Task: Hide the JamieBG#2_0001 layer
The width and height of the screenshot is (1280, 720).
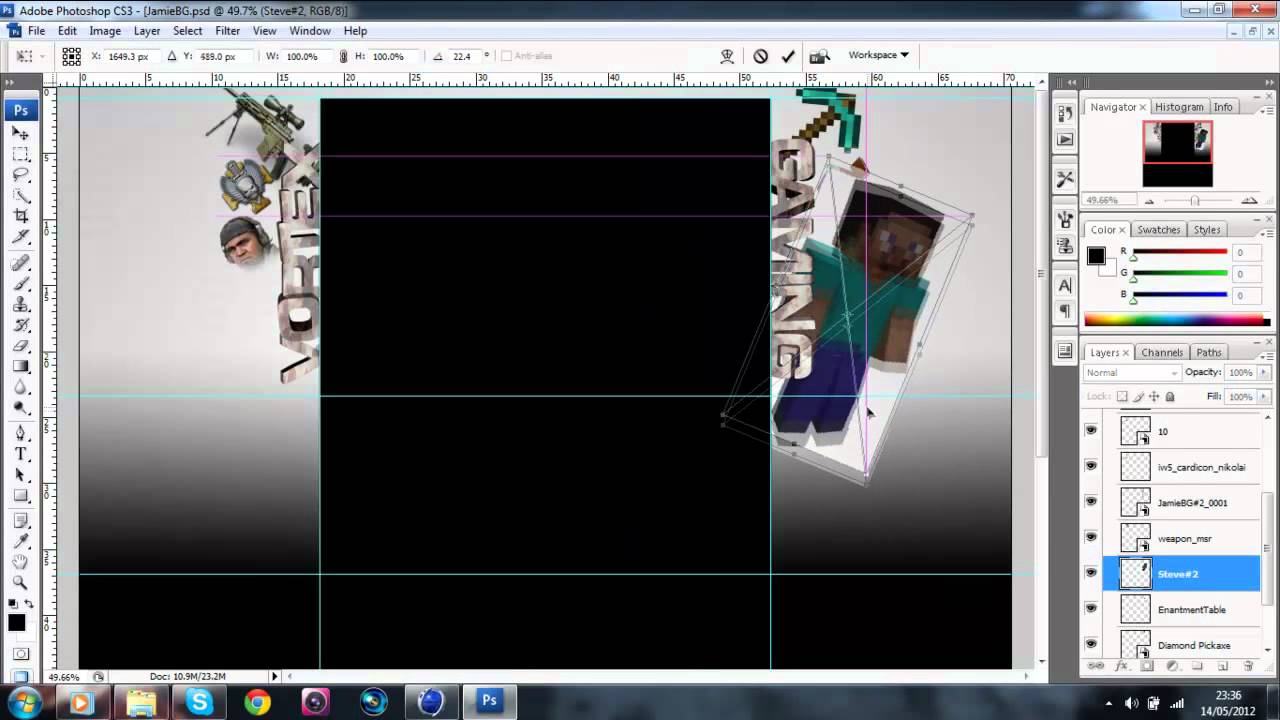Action: click(x=1091, y=501)
